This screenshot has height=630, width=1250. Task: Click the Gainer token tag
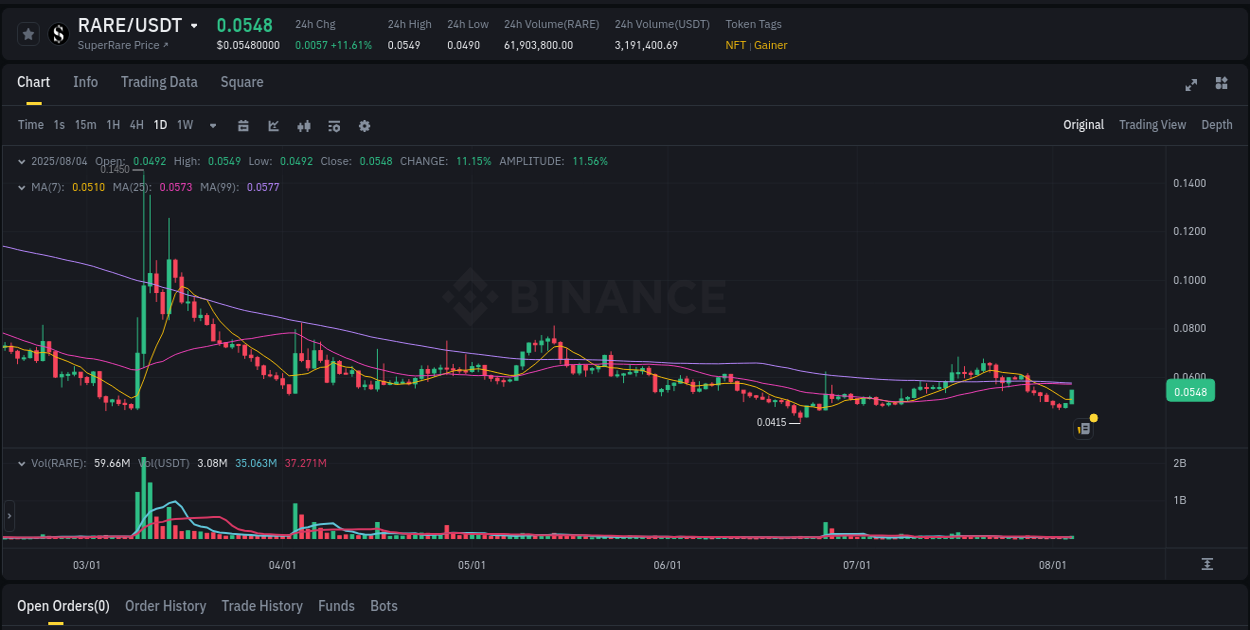(x=770, y=45)
